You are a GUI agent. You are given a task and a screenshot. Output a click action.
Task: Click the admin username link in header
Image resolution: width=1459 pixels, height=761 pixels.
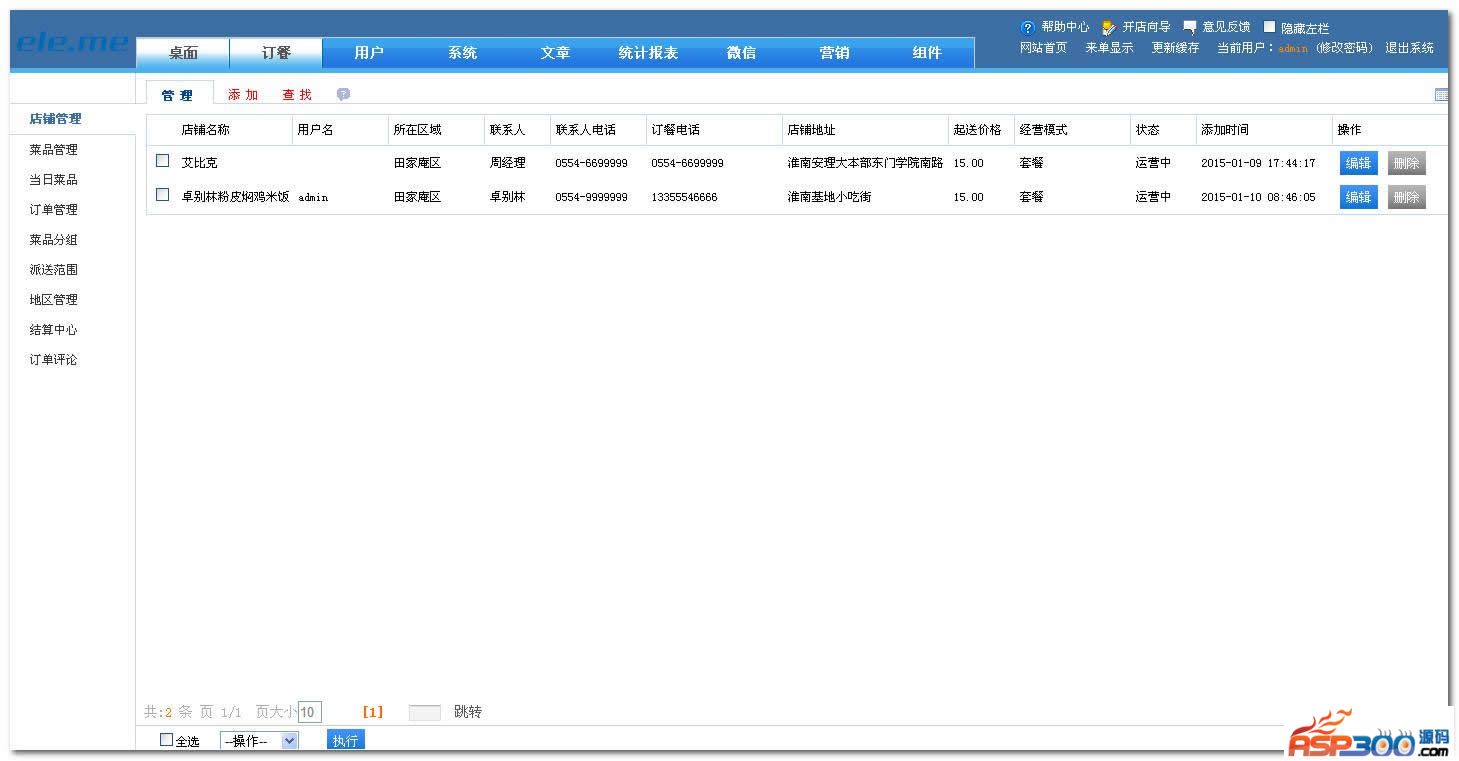[1292, 48]
